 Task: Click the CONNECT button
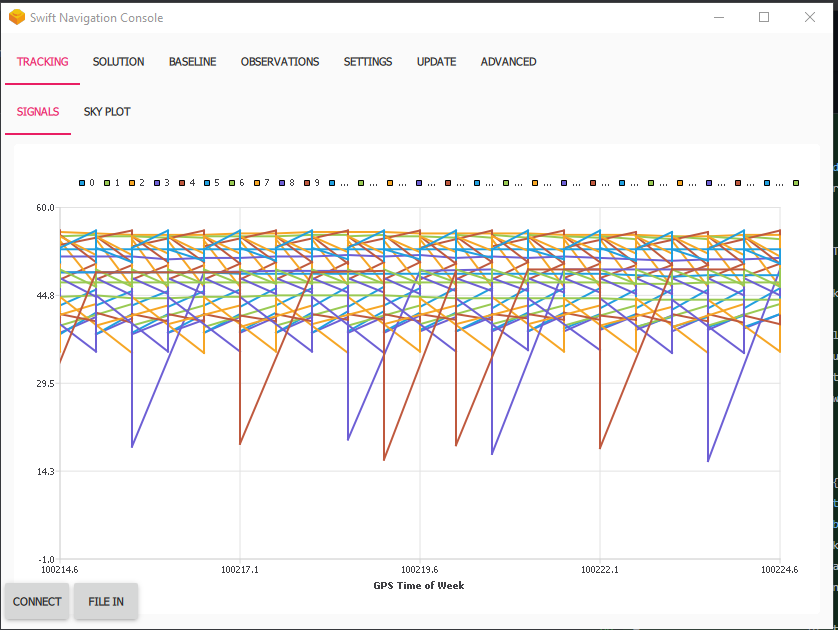click(x=37, y=602)
